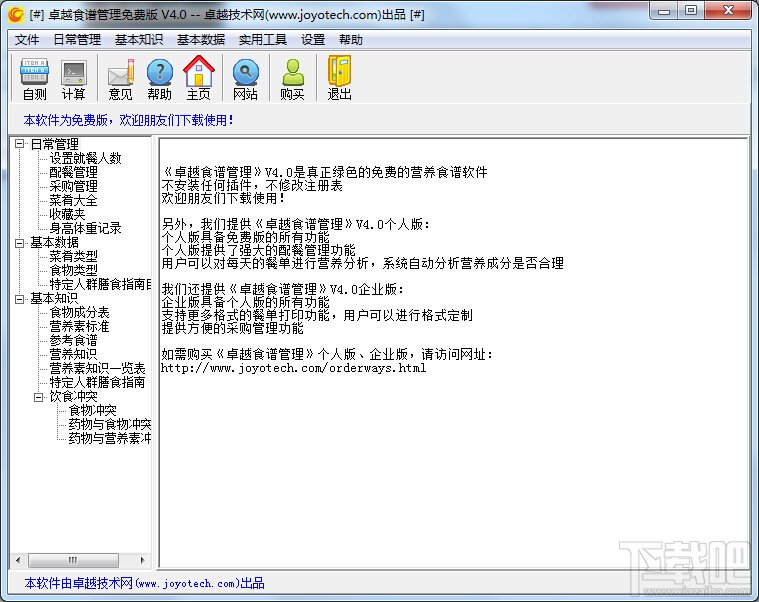The image size is (759, 602).
Task: Select 营养素标准 in the tree
Action: (x=79, y=327)
